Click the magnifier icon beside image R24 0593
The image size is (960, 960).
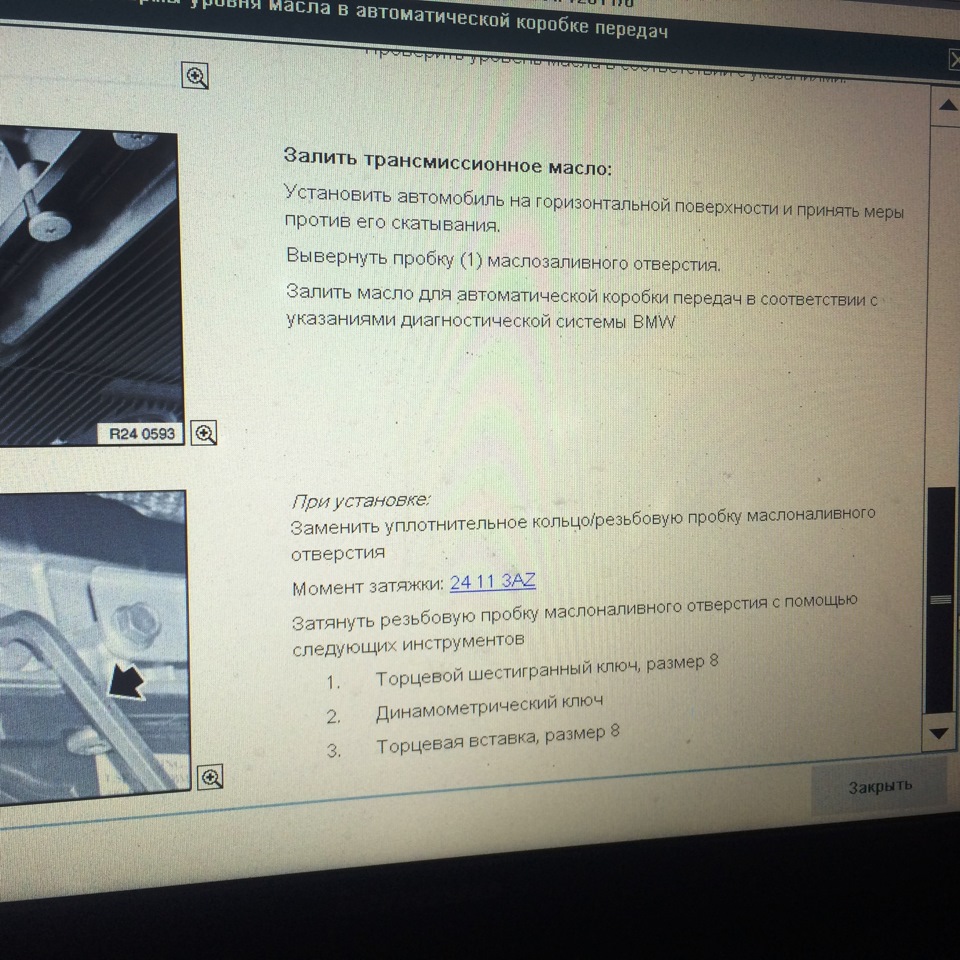(x=204, y=433)
